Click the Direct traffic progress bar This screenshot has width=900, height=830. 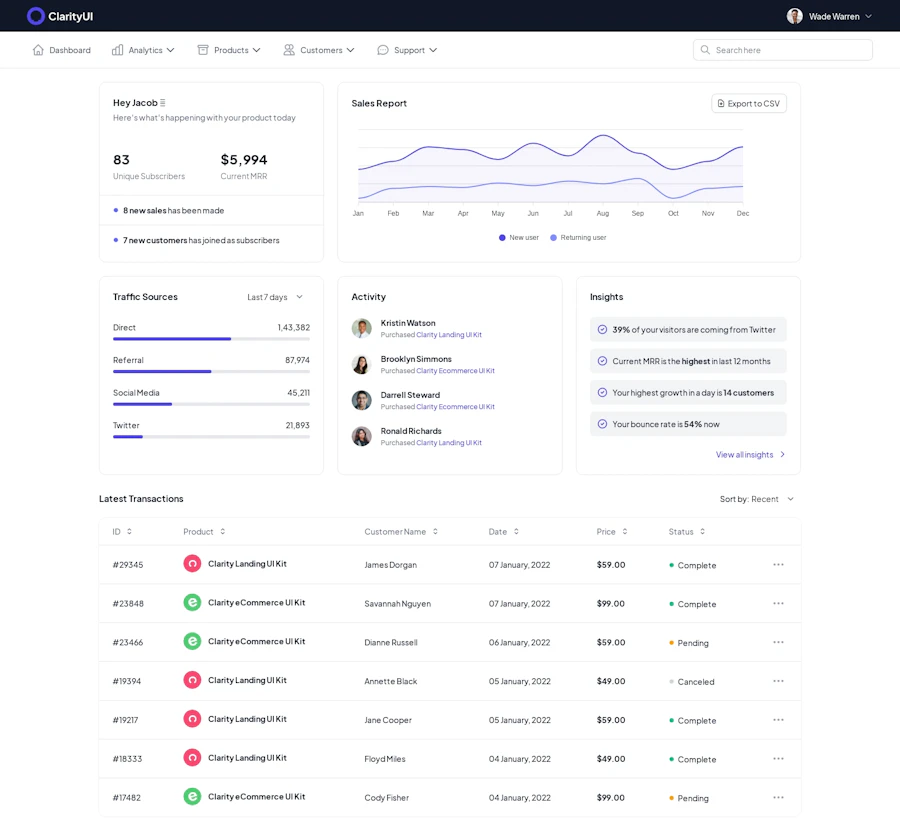211,339
